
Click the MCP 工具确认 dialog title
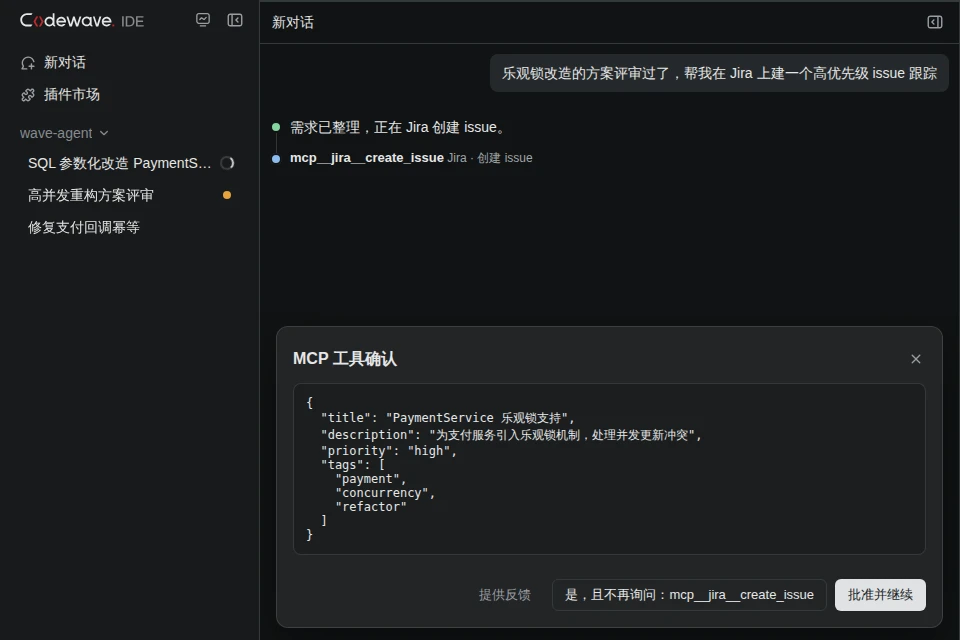(345, 359)
